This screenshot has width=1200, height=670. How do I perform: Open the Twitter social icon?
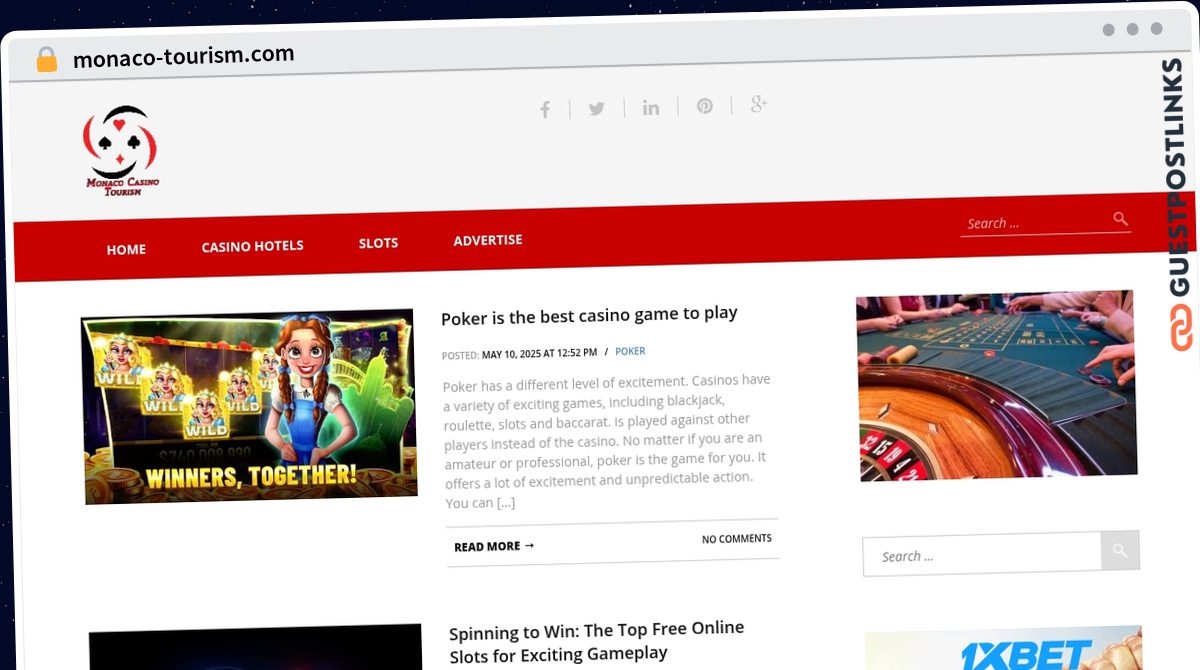coord(597,108)
